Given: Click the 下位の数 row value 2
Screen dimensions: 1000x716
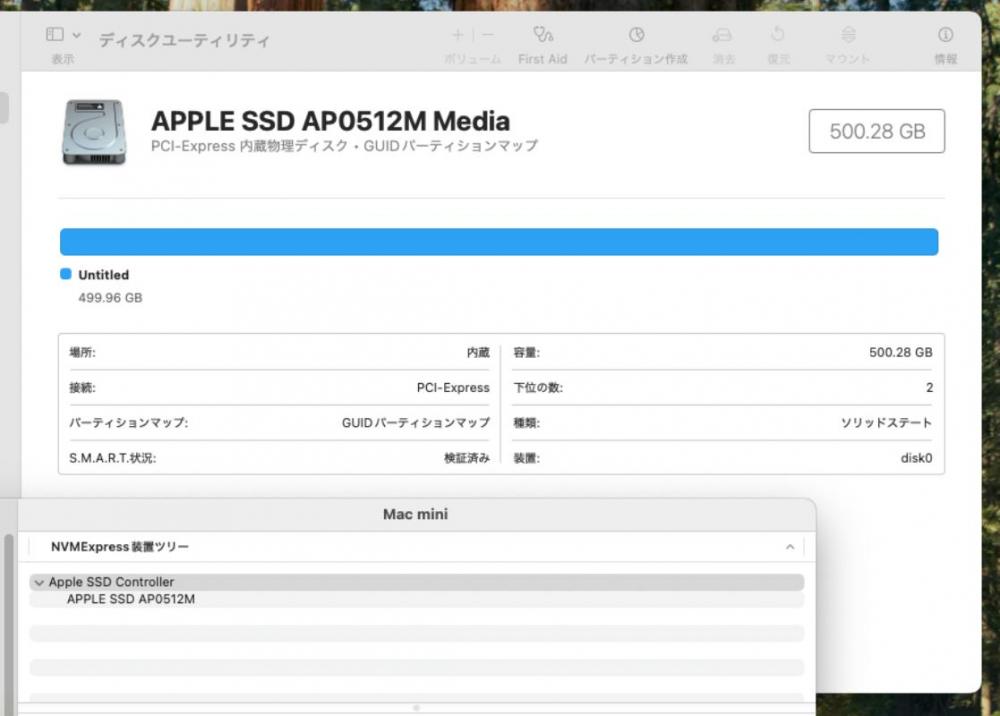Looking at the screenshot, I should point(929,388).
